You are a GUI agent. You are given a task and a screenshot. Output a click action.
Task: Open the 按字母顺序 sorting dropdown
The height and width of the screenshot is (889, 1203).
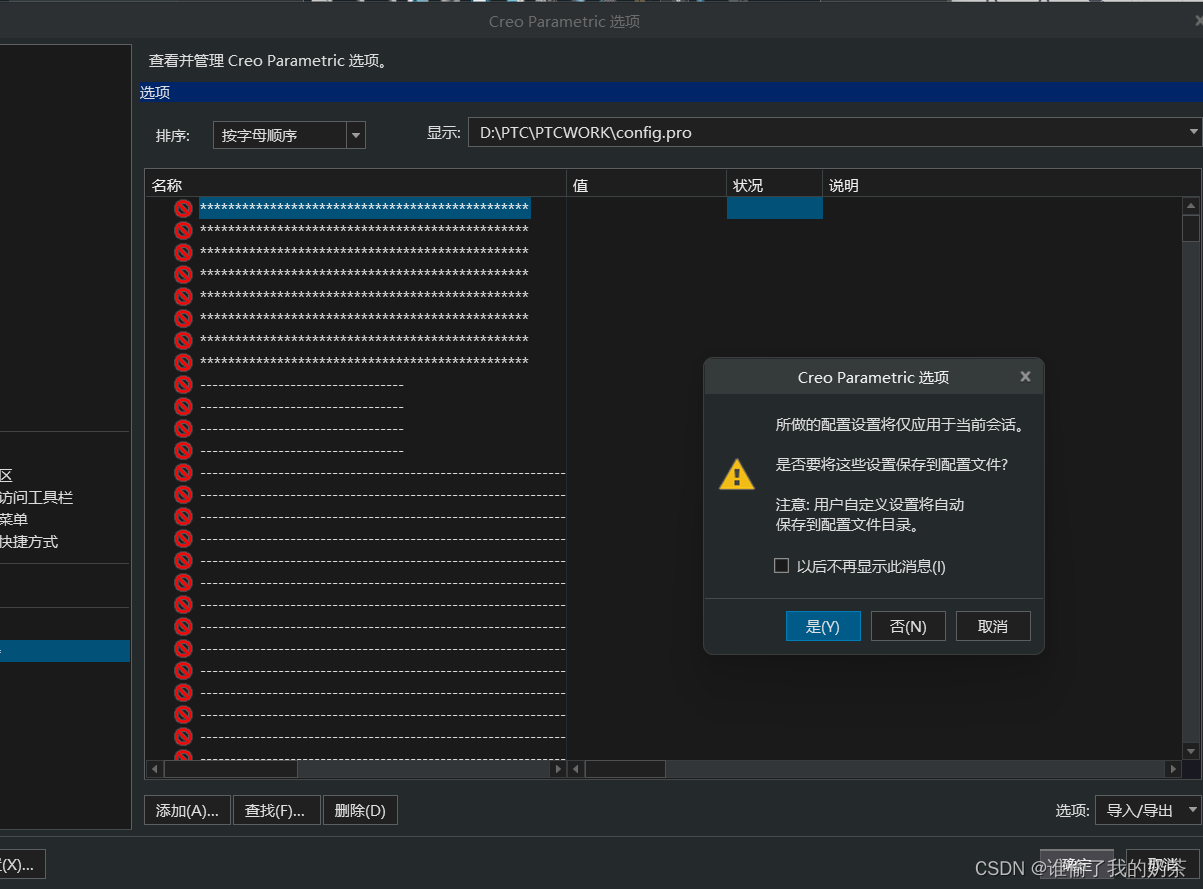355,135
